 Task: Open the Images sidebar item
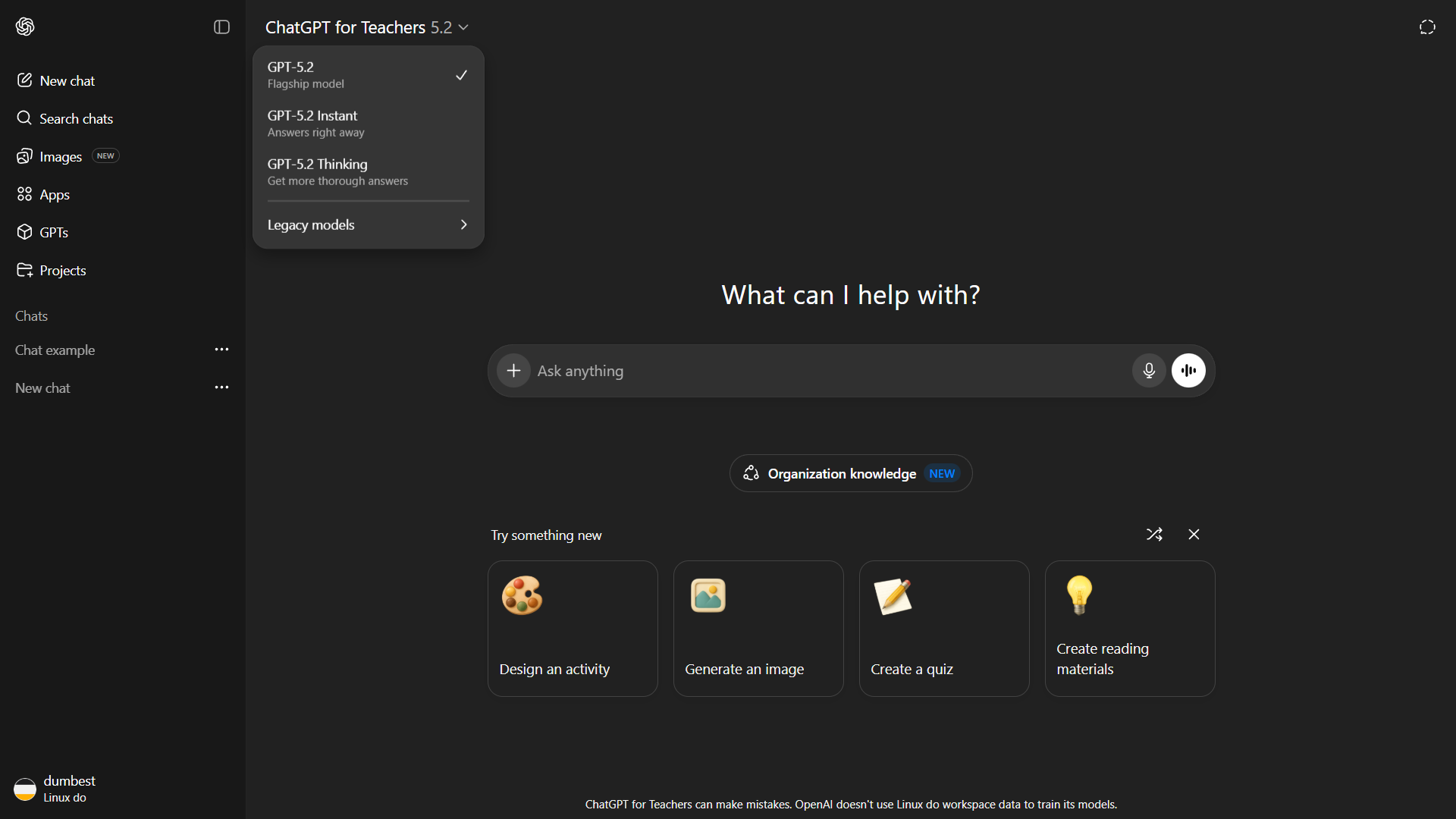click(x=61, y=157)
